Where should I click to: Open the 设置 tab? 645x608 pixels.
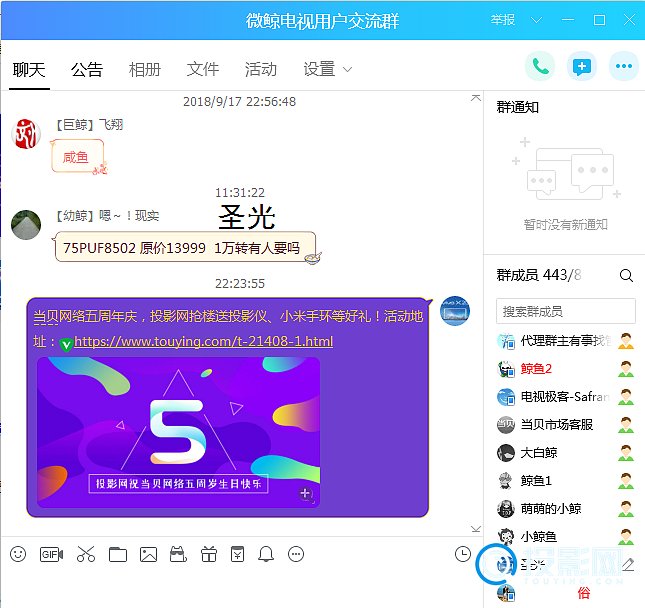coord(319,69)
